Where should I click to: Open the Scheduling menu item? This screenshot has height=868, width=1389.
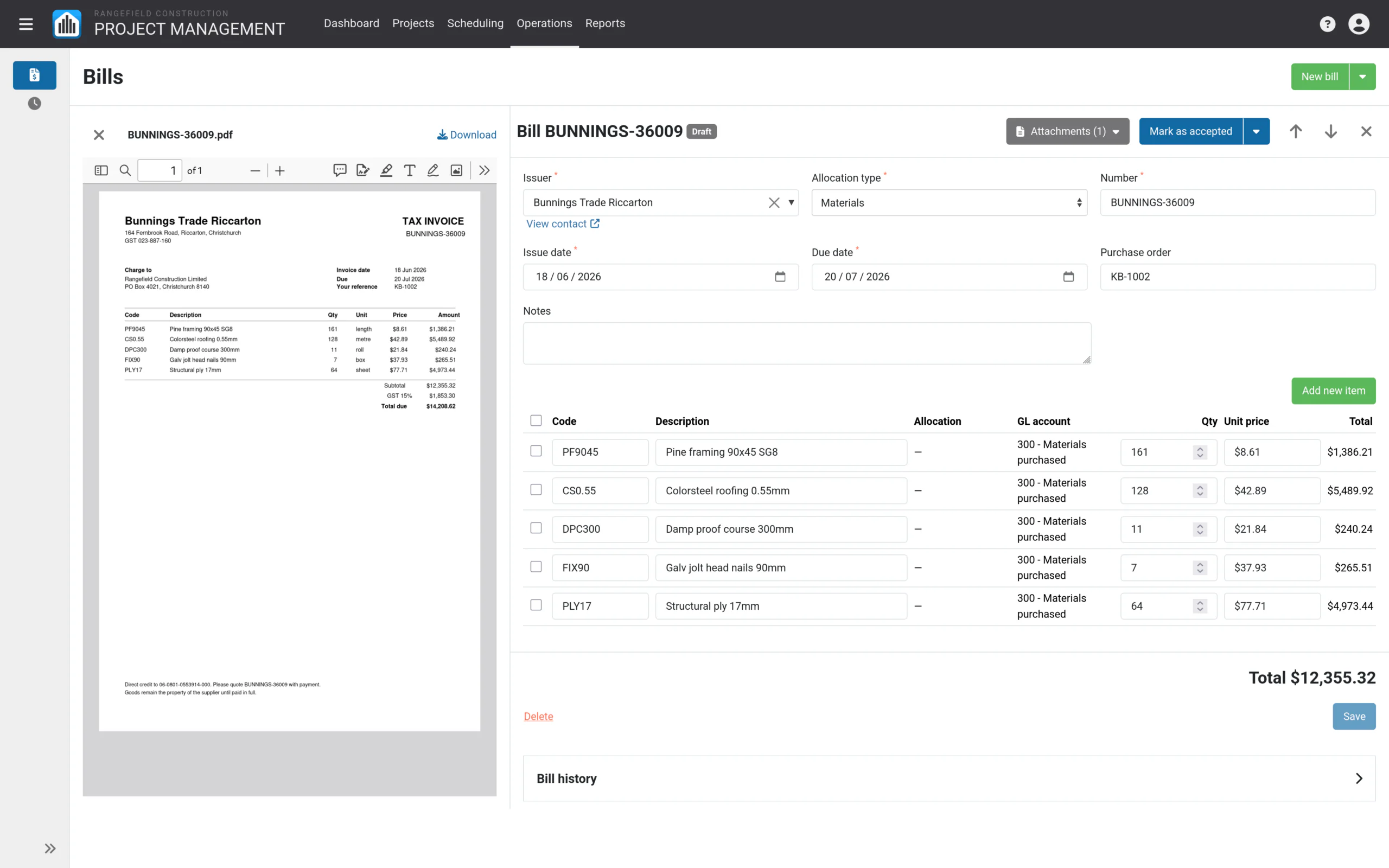pos(475,23)
